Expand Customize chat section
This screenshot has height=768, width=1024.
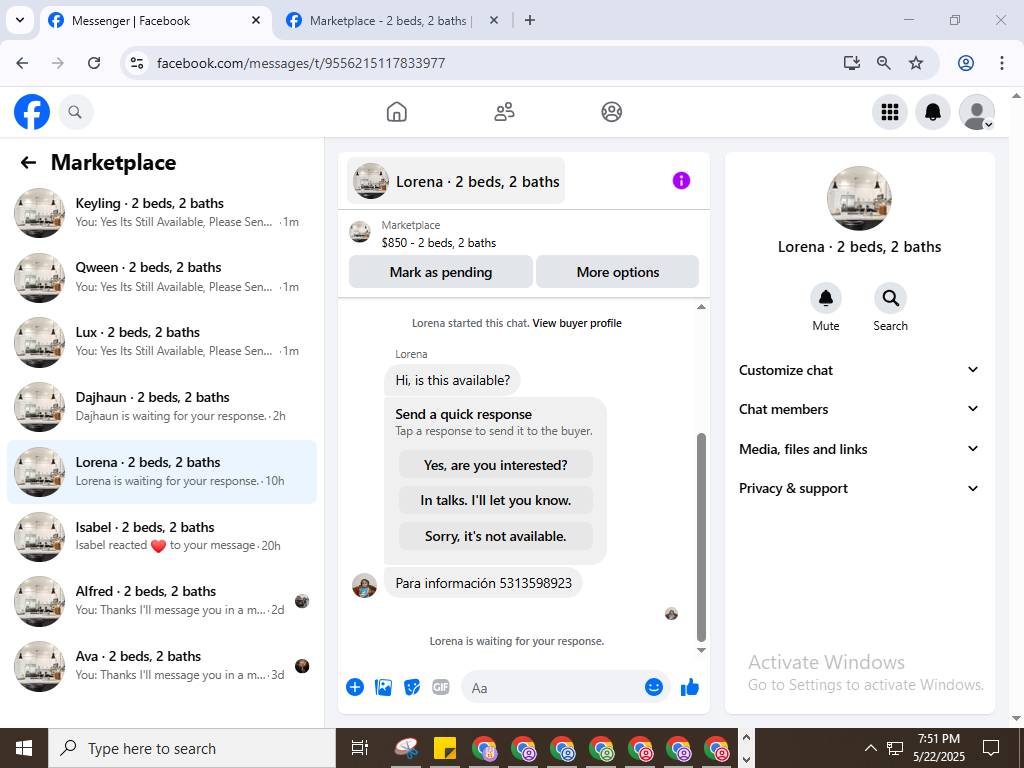(859, 370)
